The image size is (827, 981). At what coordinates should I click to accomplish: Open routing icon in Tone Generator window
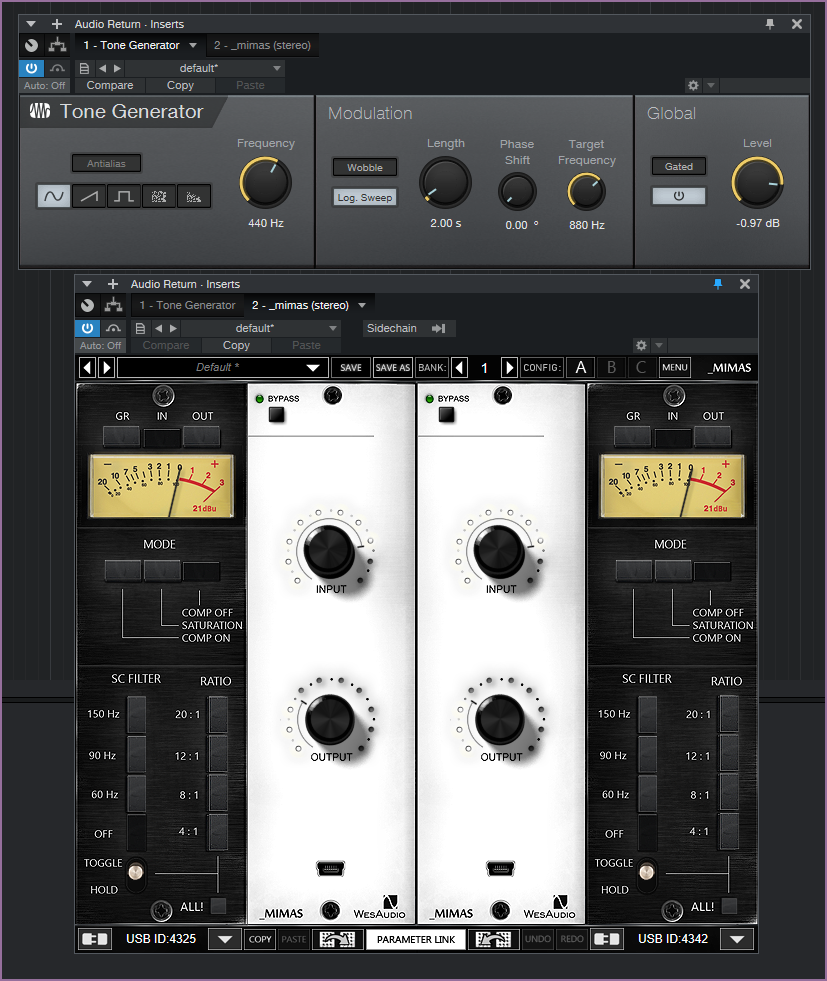click(58, 45)
